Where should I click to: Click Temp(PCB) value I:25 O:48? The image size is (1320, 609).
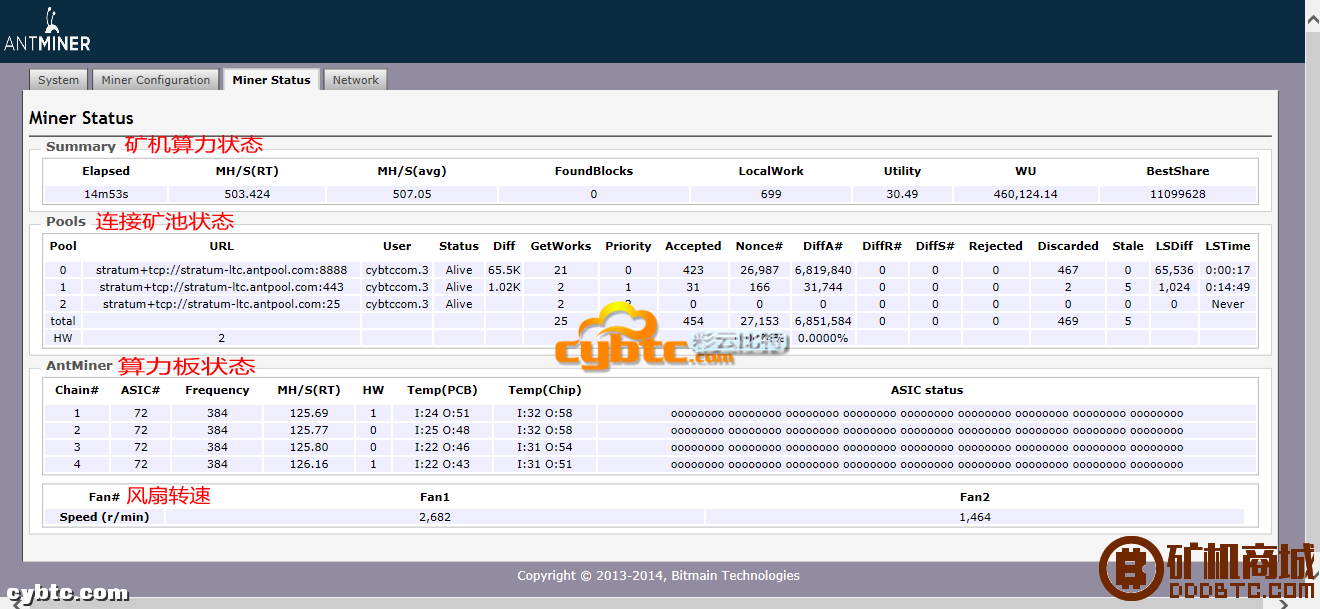[x=442, y=430]
